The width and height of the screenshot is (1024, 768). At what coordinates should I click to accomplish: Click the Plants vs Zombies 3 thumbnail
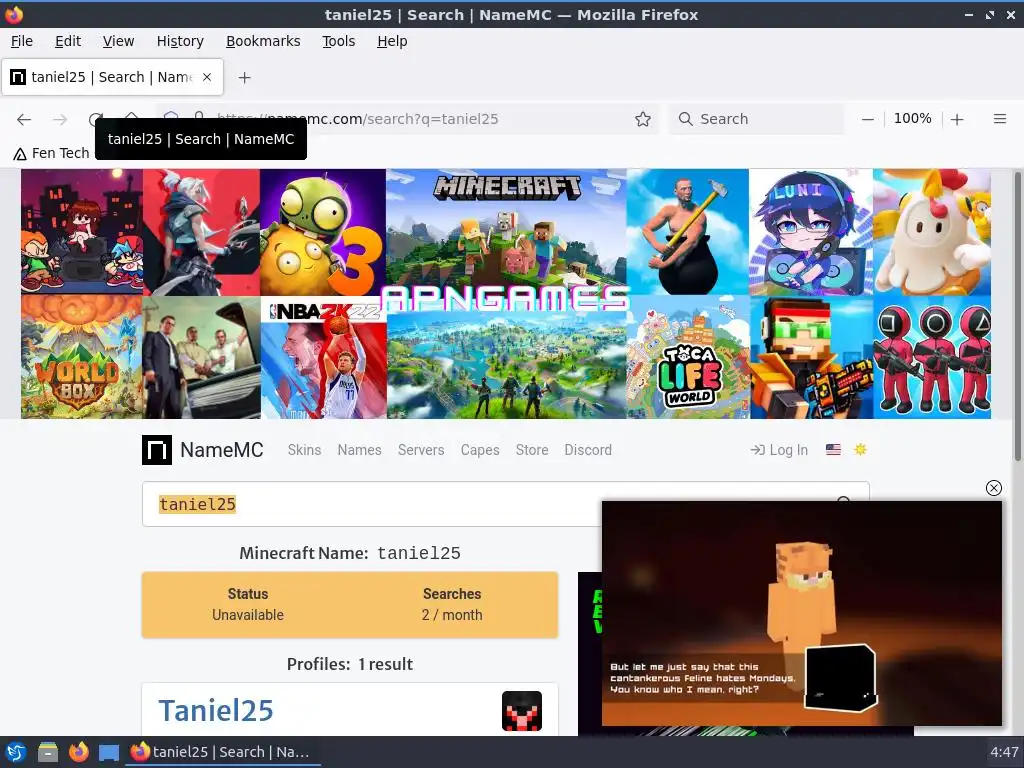(323, 232)
